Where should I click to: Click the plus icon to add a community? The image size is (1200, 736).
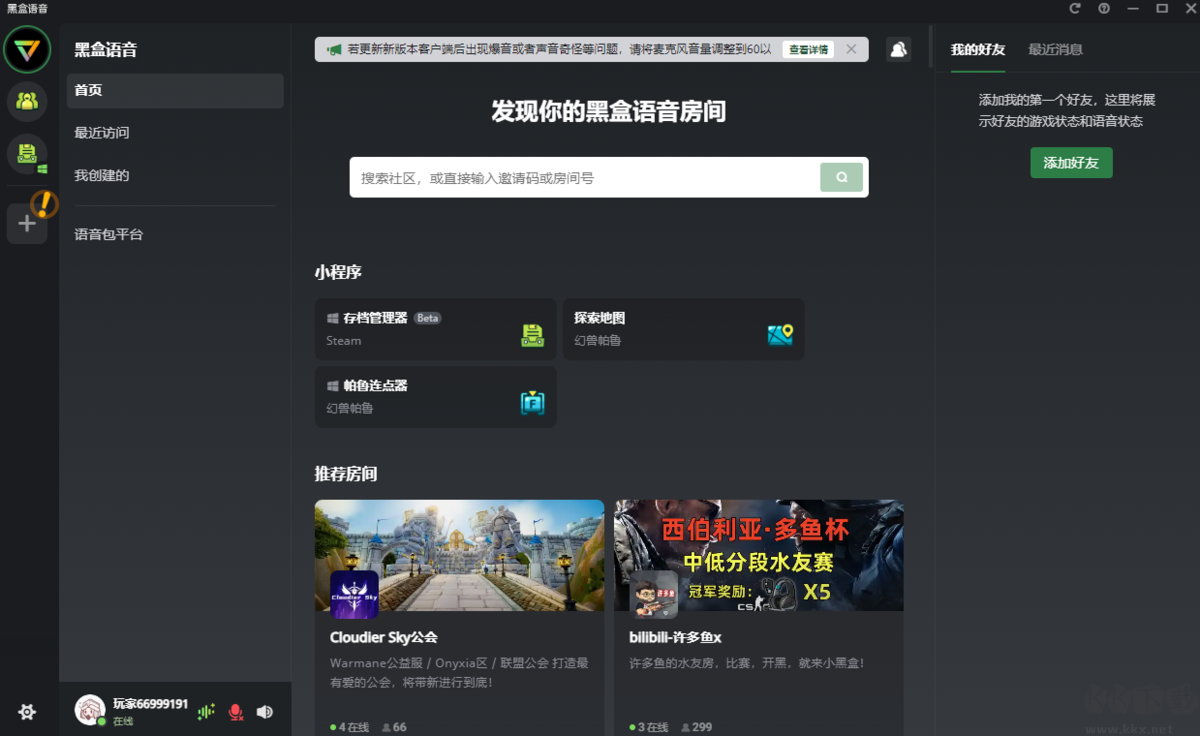(26, 223)
